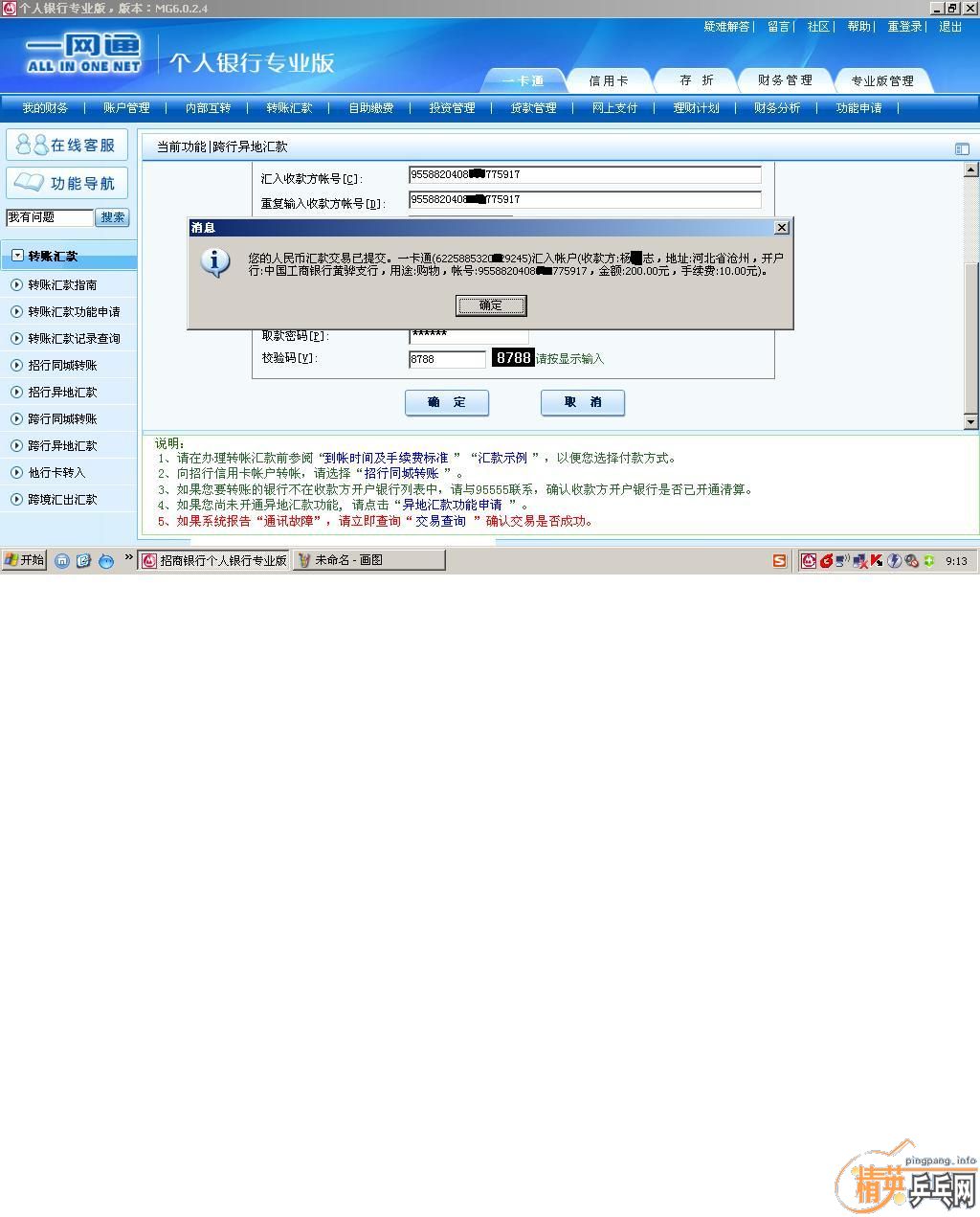Open the 招行同城转账 link in 说明

[x=402, y=474]
